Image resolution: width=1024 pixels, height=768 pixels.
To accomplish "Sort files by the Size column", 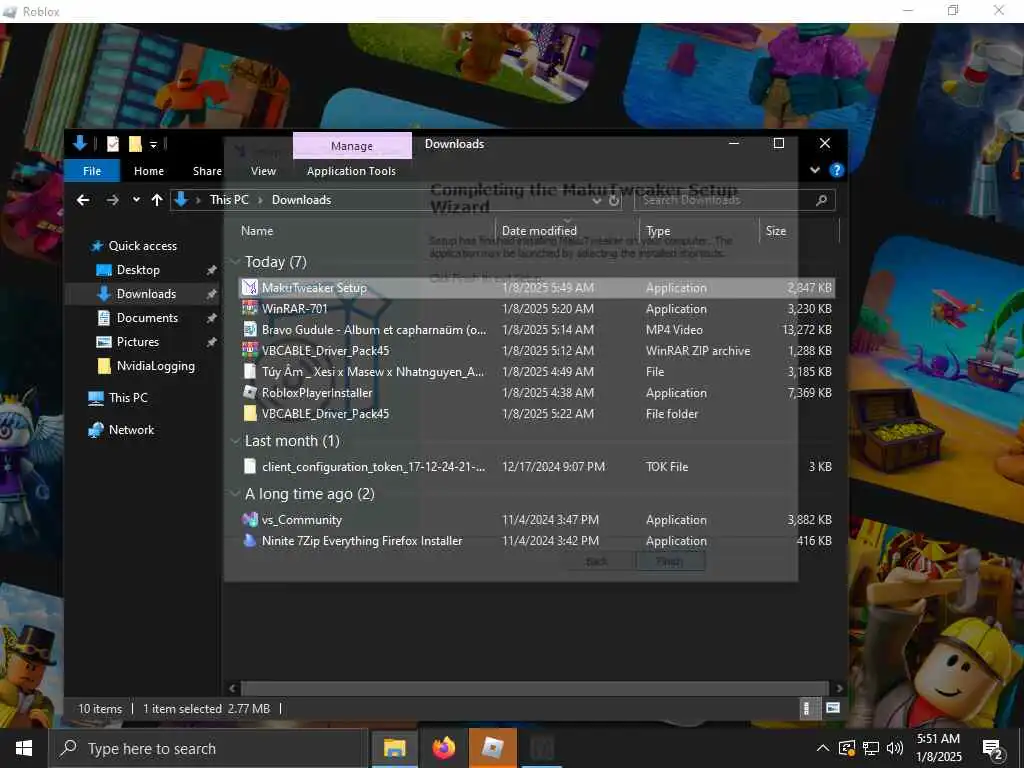I will coord(776,231).
